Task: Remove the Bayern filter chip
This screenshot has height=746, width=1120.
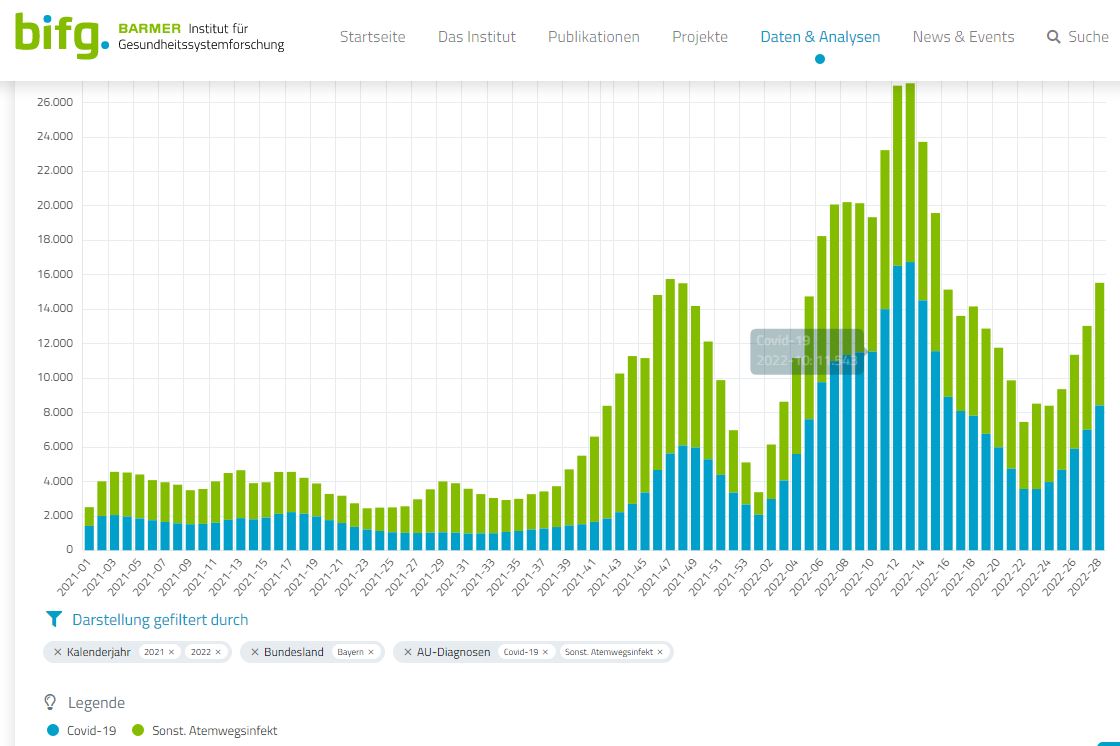Action: click(x=371, y=652)
